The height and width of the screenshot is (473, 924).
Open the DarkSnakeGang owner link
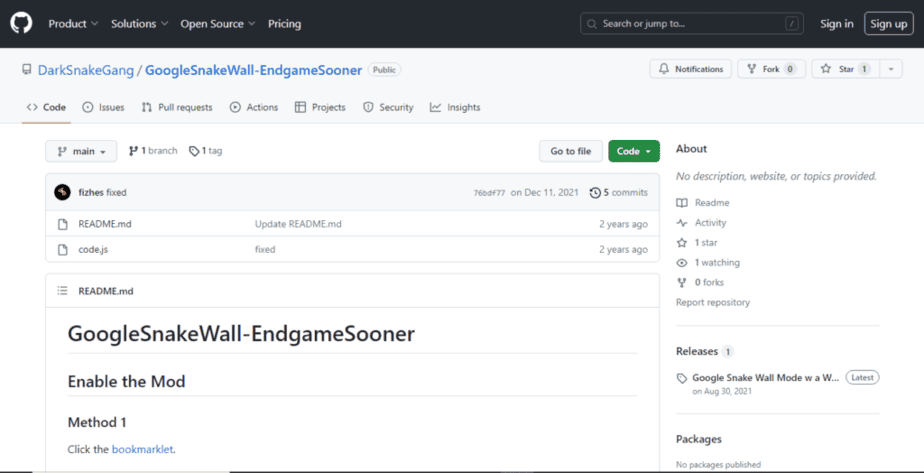85,70
